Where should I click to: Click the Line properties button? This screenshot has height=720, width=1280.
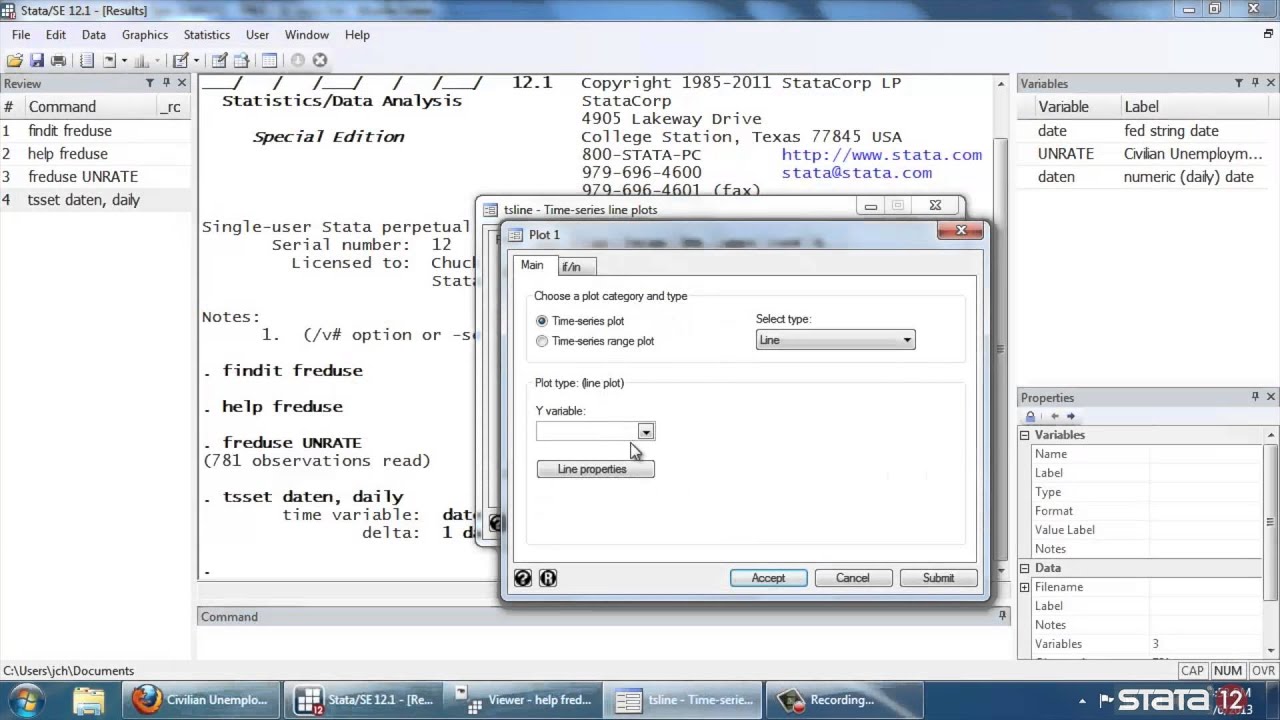pyautogui.click(x=596, y=469)
